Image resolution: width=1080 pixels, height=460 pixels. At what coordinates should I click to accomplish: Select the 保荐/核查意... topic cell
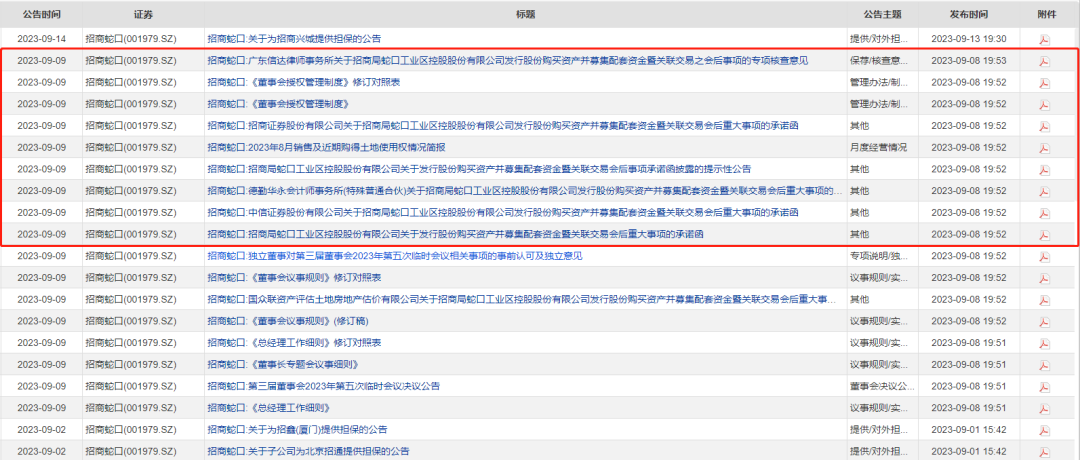tap(879, 61)
